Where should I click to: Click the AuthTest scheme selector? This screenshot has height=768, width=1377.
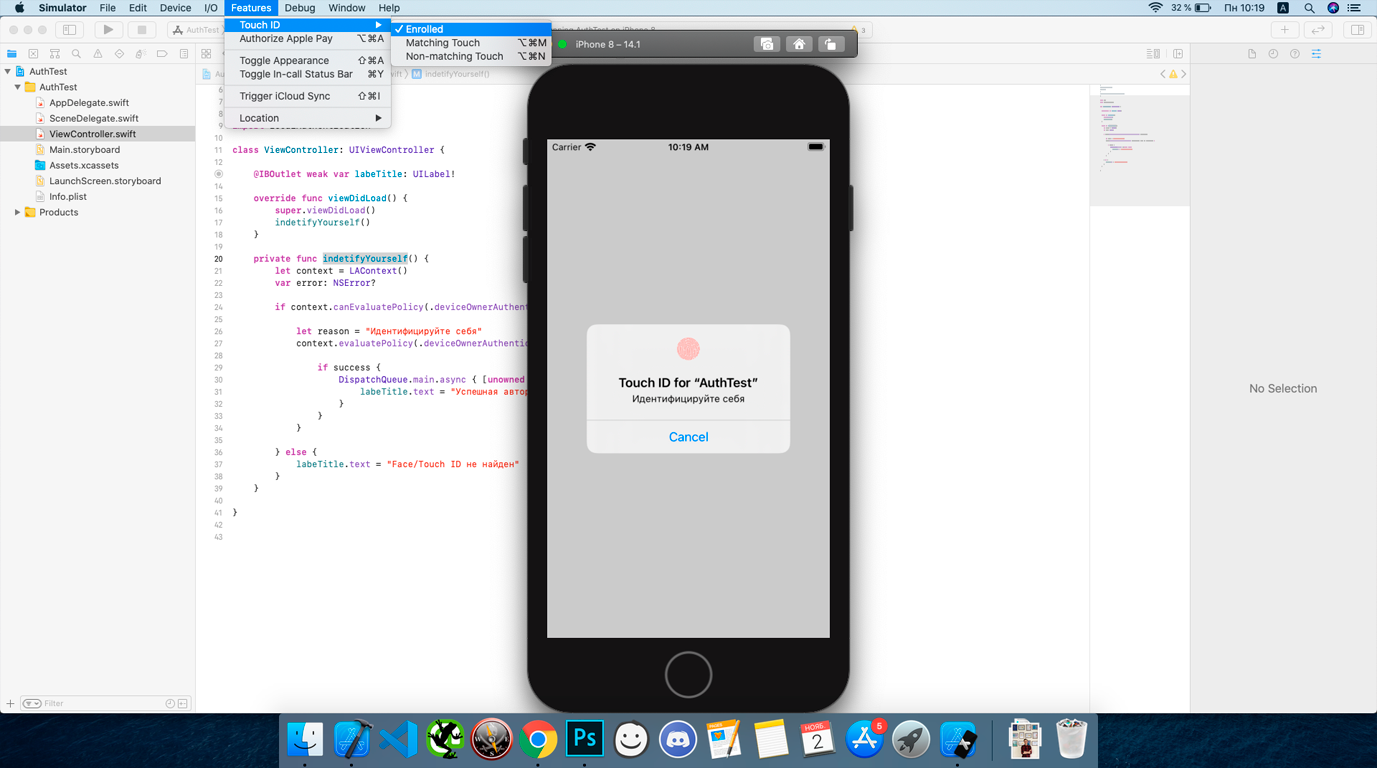coord(196,30)
